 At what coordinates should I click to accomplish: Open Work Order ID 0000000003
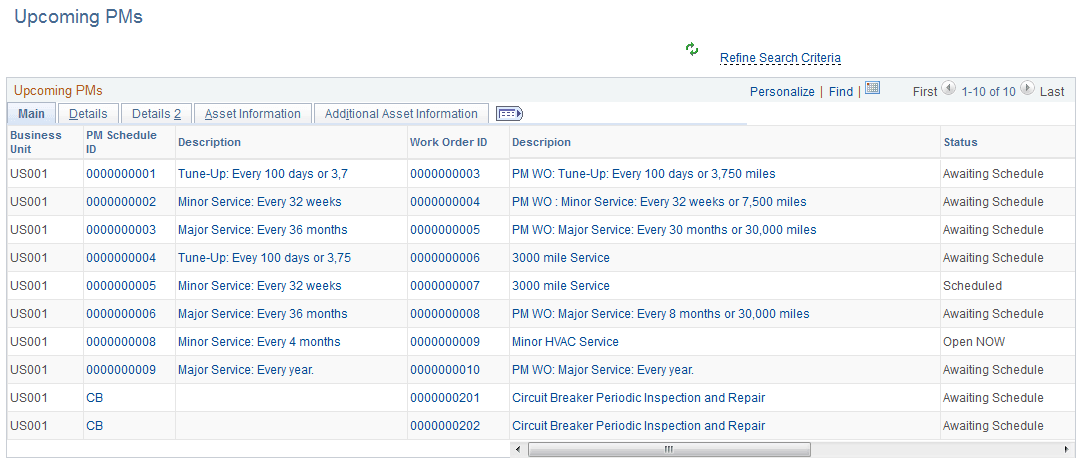(x=445, y=174)
